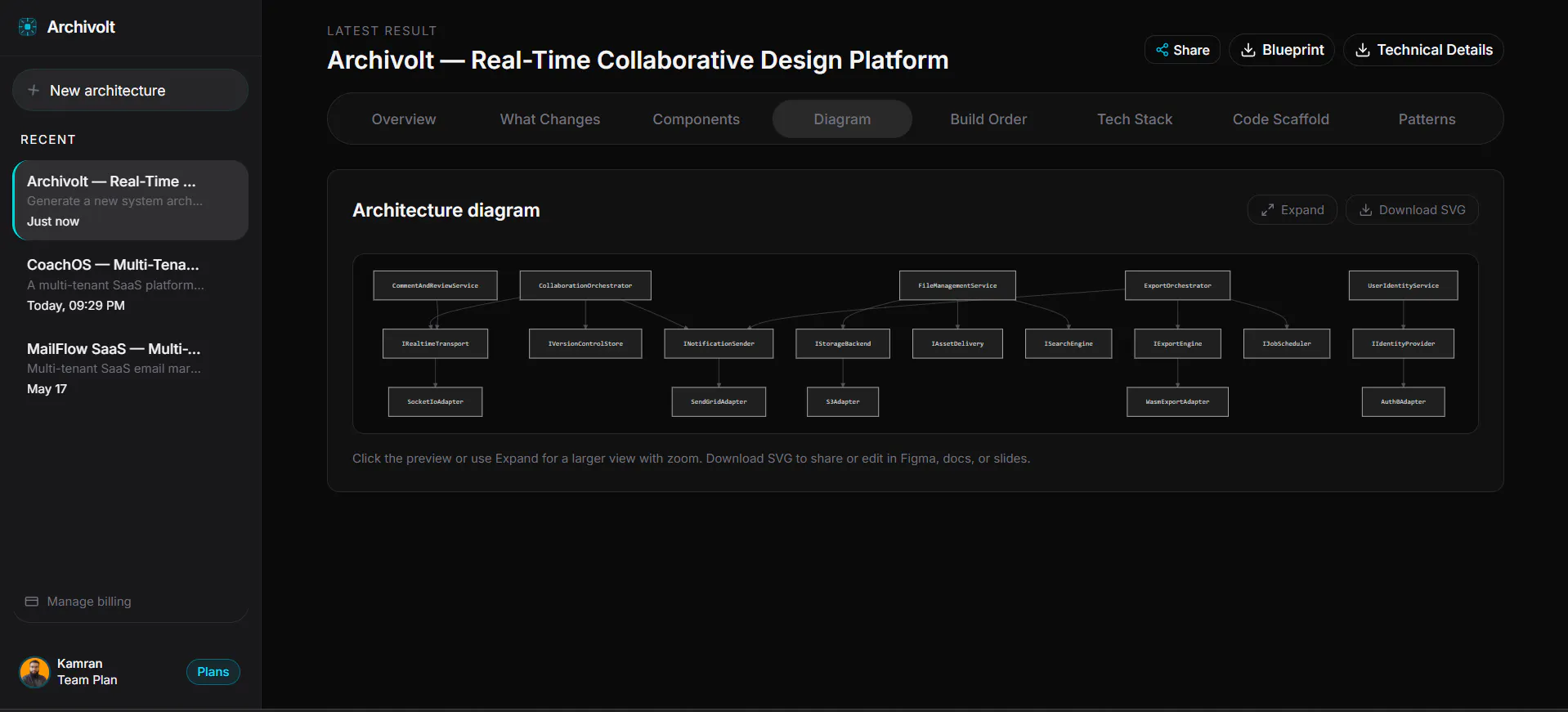Select the UserIdentityService node
The image size is (1568, 712).
click(1403, 285)
